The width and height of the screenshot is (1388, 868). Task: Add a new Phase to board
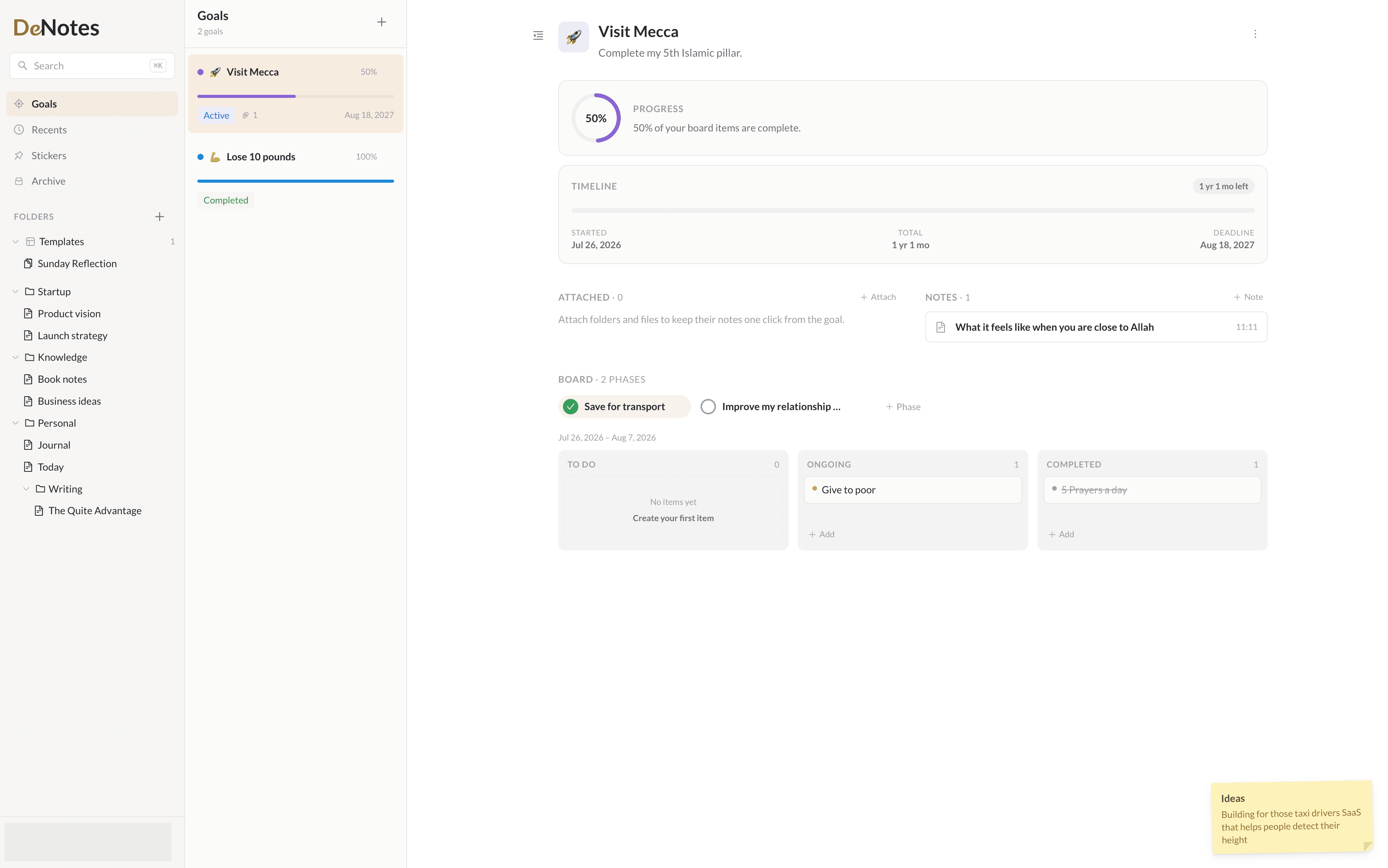[x=903, y=407]
